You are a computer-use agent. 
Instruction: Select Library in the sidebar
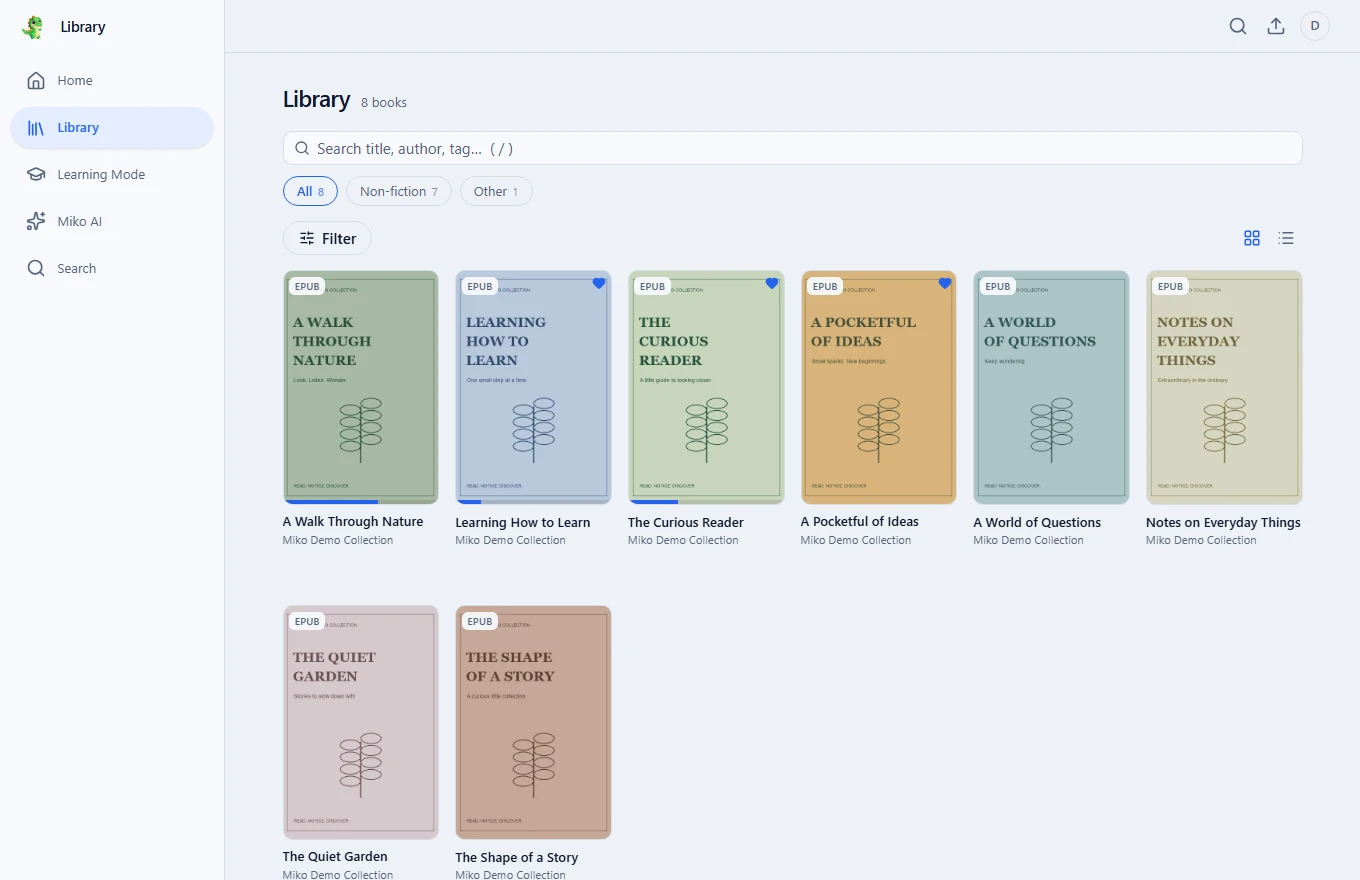(112, 128)
